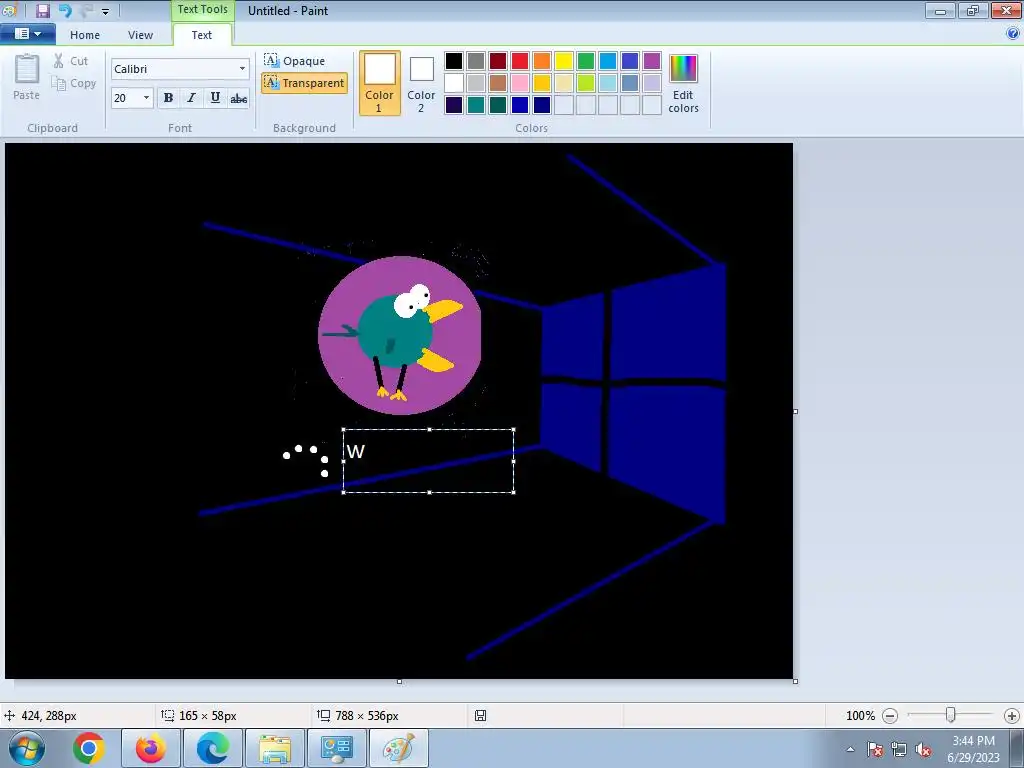Open the Windows Start menu
The image size is (1024, 768).
[x=26, y=748]
